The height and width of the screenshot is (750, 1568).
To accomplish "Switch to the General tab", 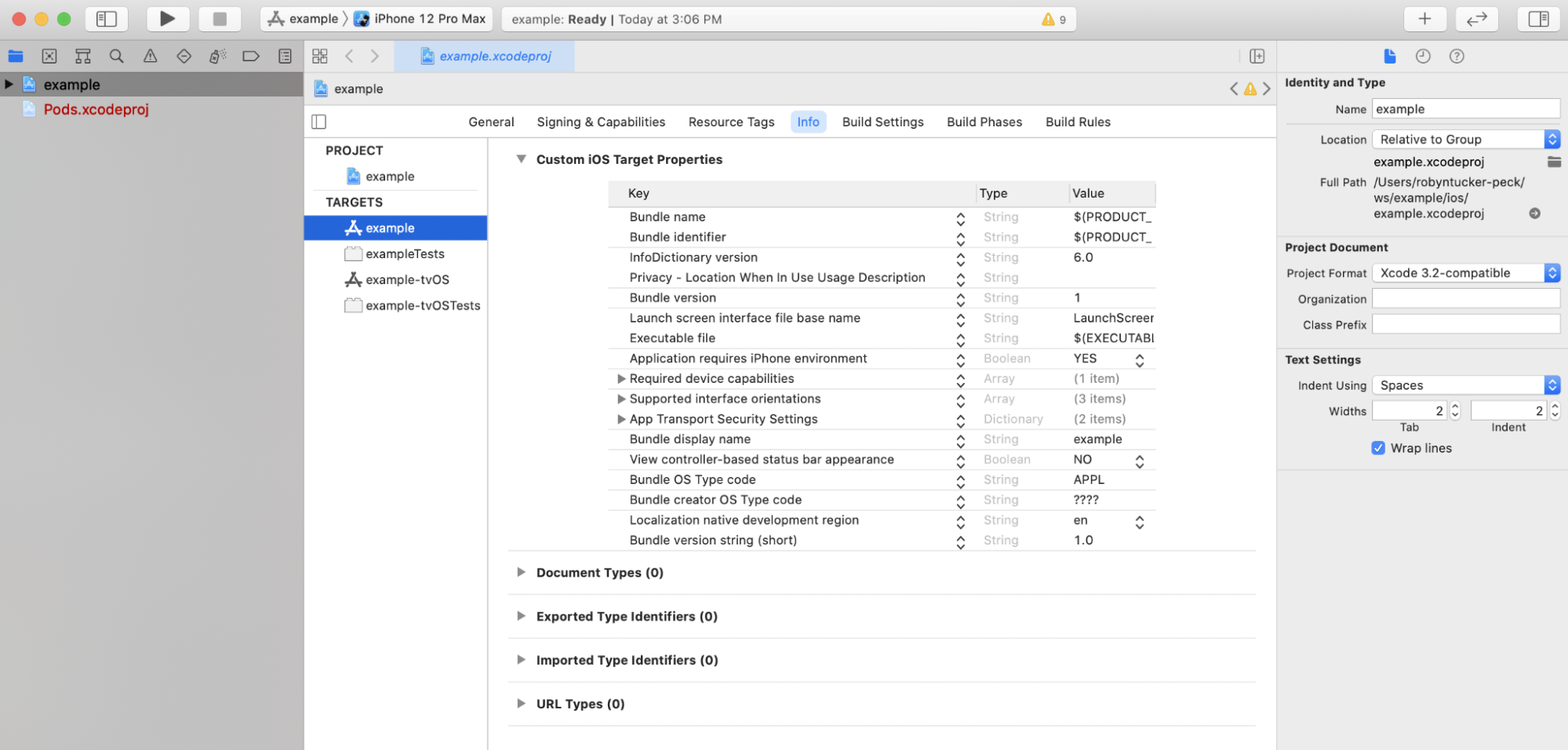I will tap(491, 122).
